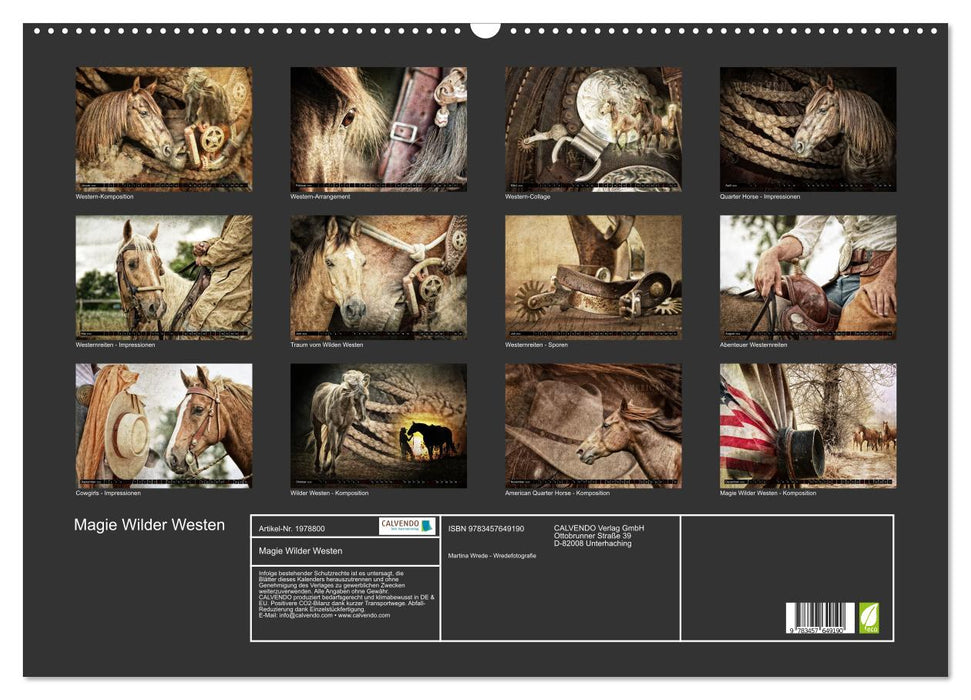Select the Abenteuer Westernreiten image
Image resolution: width=971 pixels, height=700 pixels.
tap(808, 277)
